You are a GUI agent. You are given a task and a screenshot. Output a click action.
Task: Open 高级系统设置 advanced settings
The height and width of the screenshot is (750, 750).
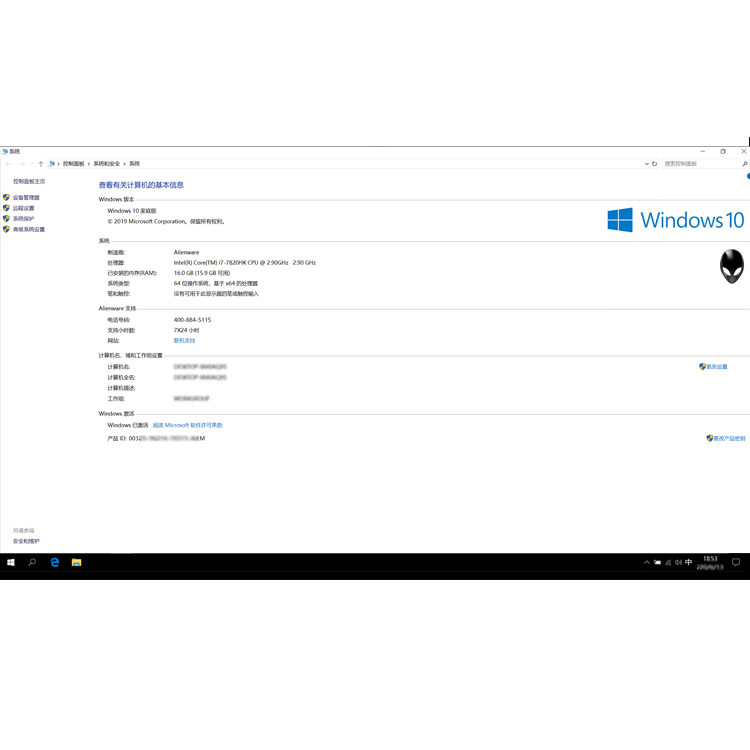coord(29,229)
